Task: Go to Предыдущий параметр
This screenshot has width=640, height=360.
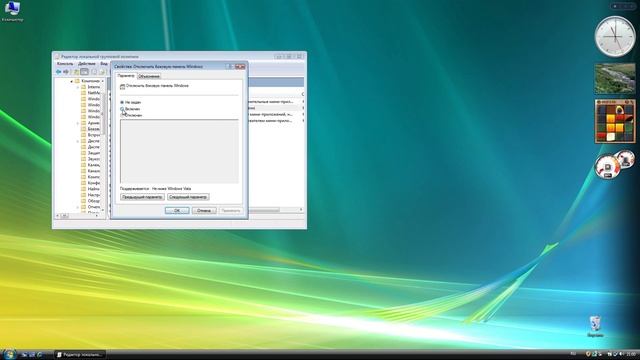Action: (x=142, y=197)
